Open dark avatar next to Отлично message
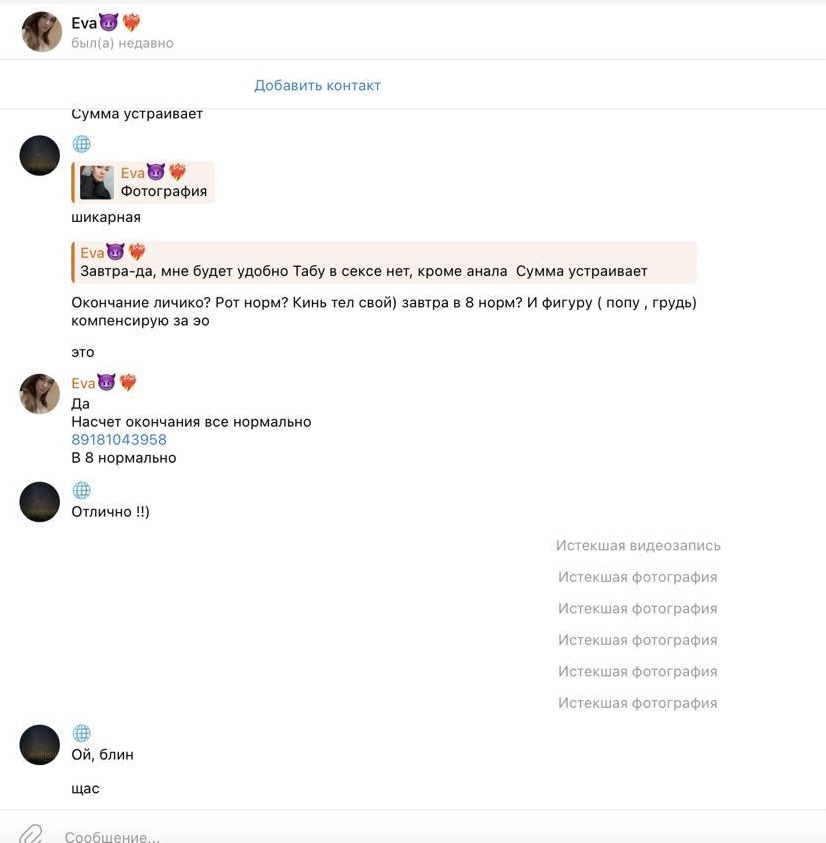The height and width of the screenshot is (843, 826). click(40, 502)
